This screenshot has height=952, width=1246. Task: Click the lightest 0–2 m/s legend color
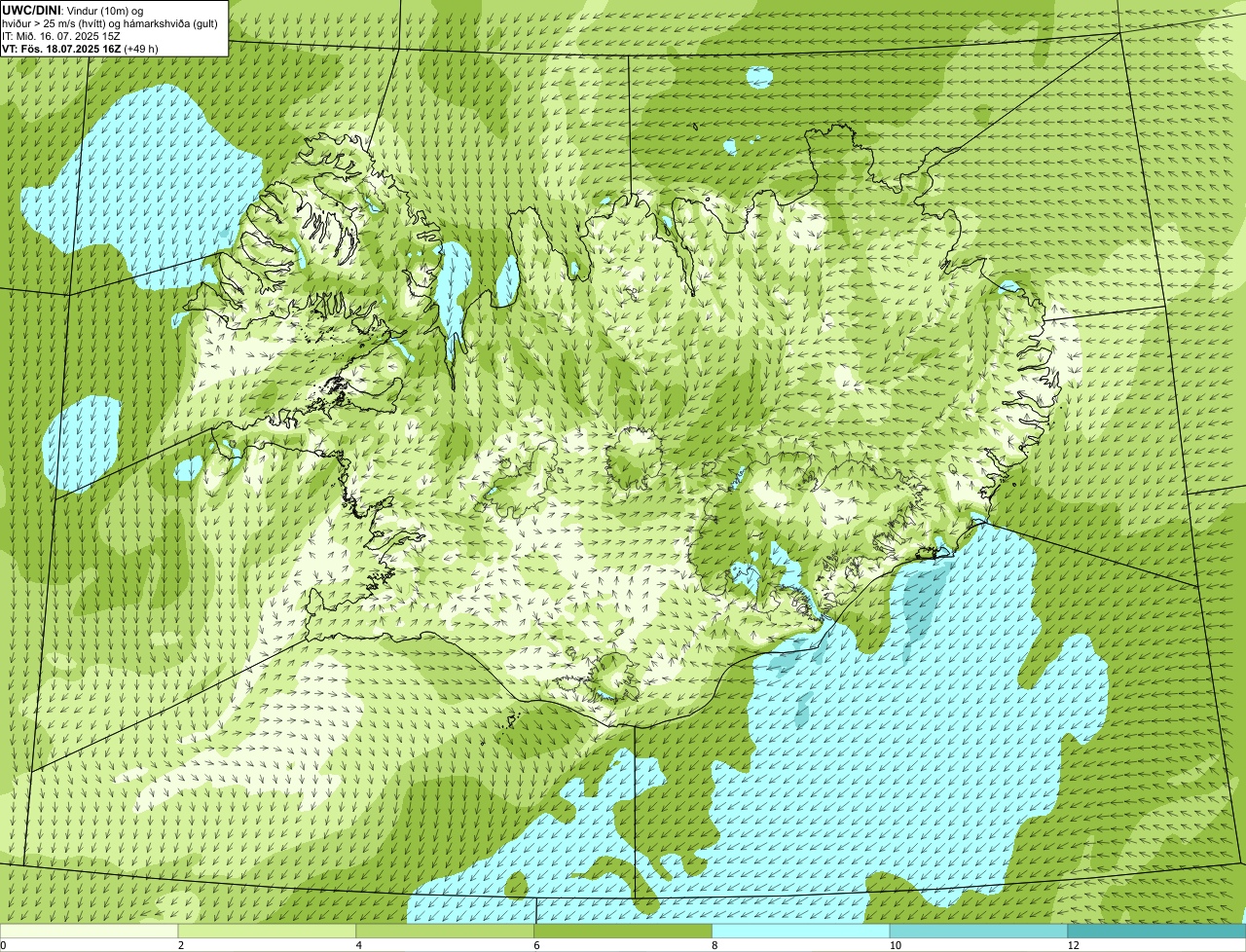pos(89,931)
